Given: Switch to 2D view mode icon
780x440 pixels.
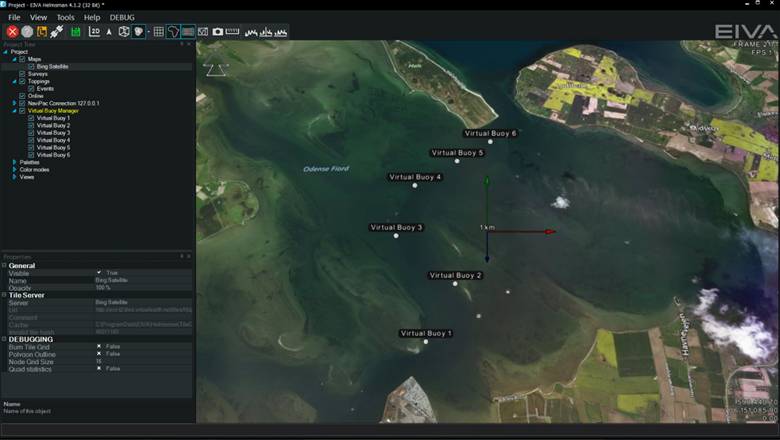Looking at the screenshot, I should tap(95, 32).
